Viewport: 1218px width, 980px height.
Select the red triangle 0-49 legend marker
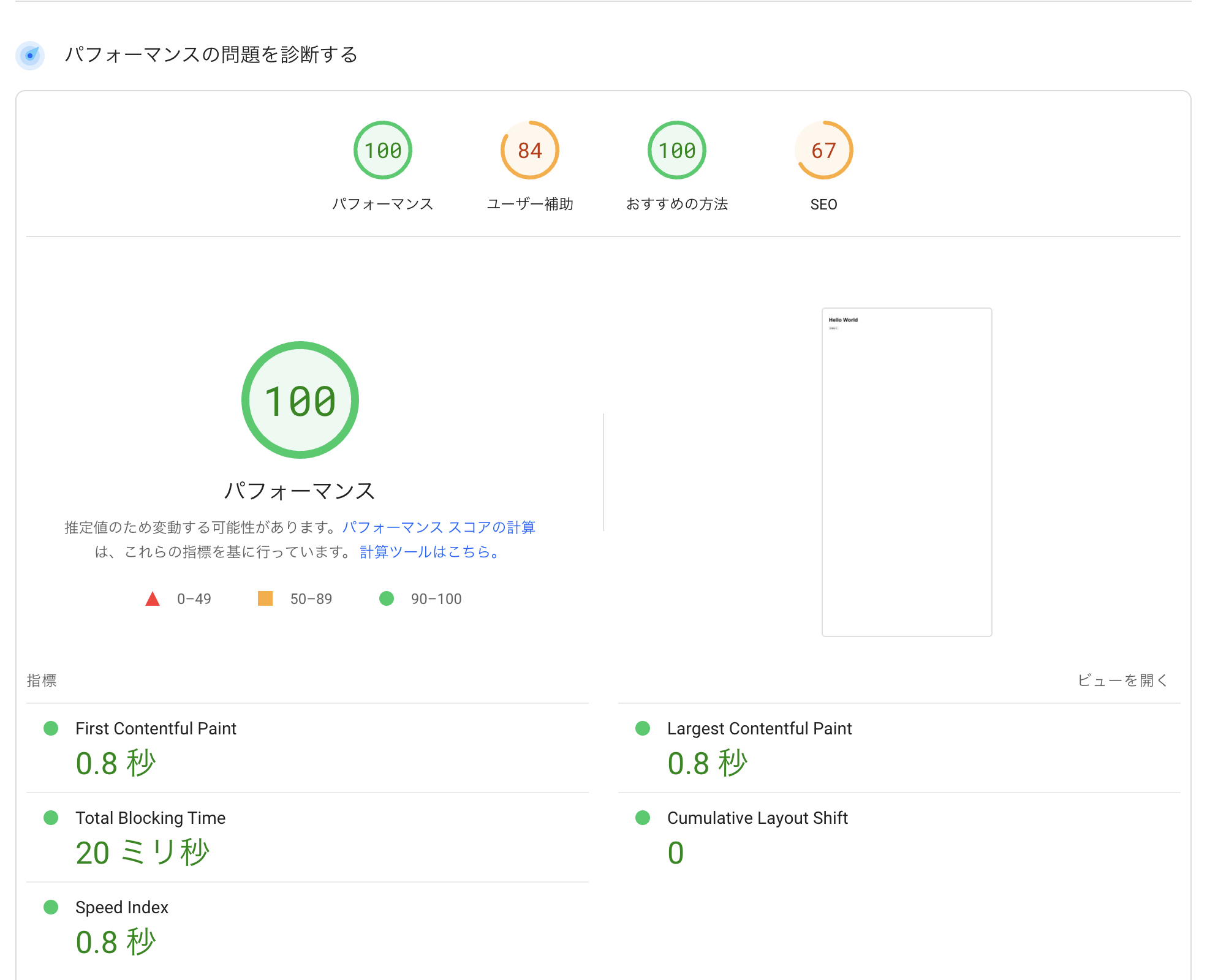pyautogui.click(x=153, y=598)
